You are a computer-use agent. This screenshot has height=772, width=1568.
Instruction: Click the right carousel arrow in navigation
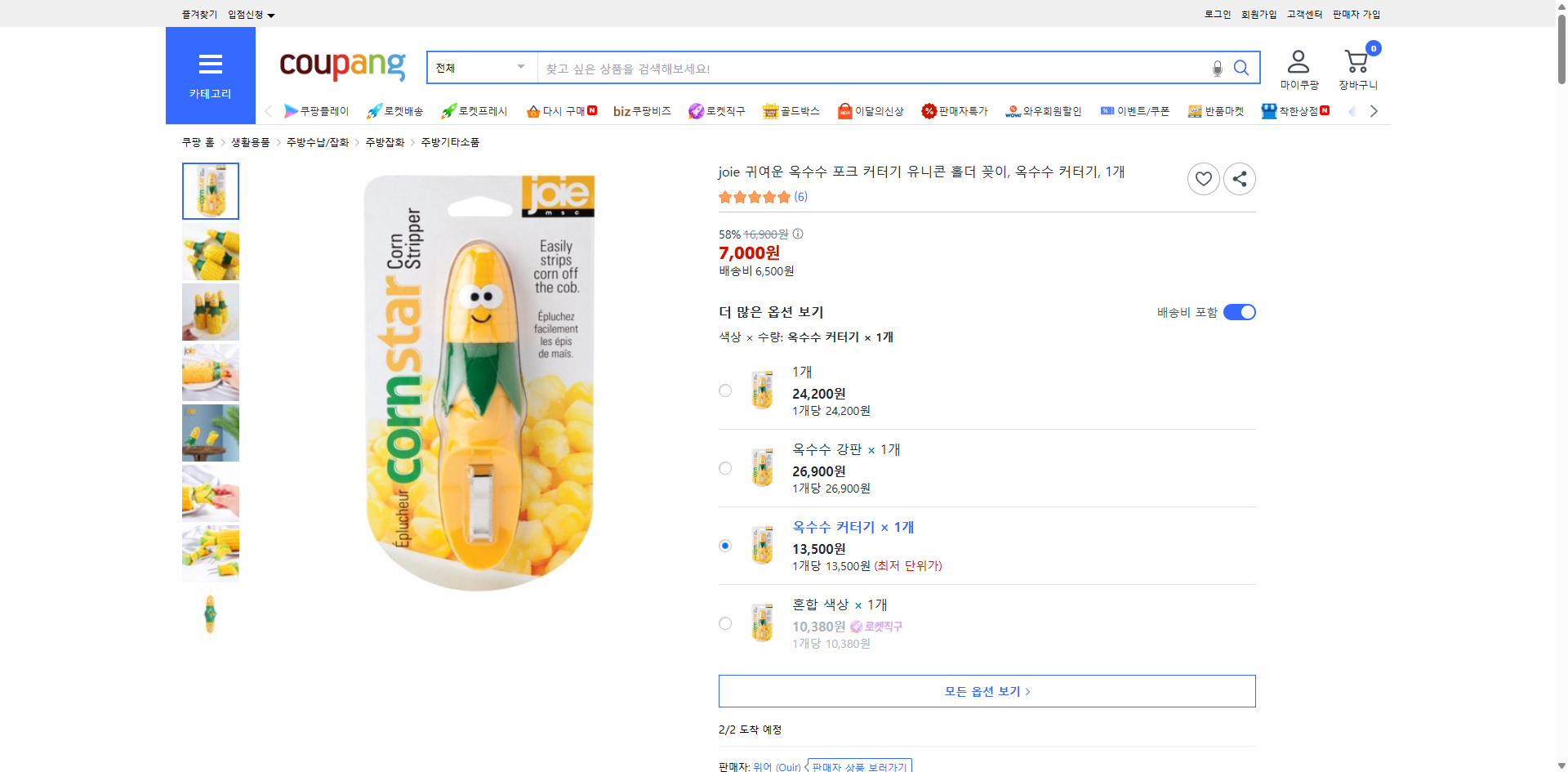pyautogui.click(x=1374, y=111)
